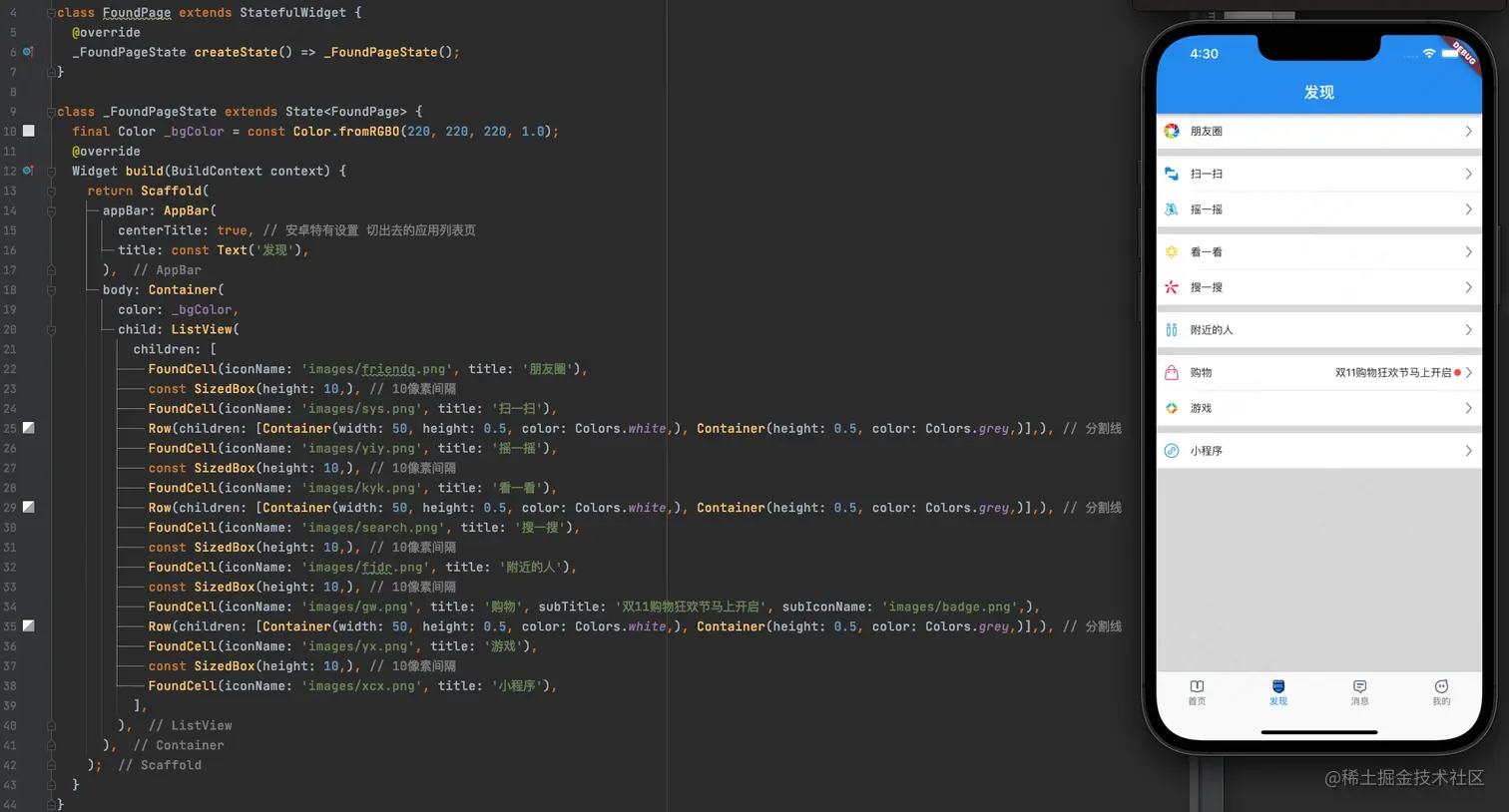
Task: Collapse the class FoundPage fold marker
Action: pyautogui.click(x=51, y=13)
